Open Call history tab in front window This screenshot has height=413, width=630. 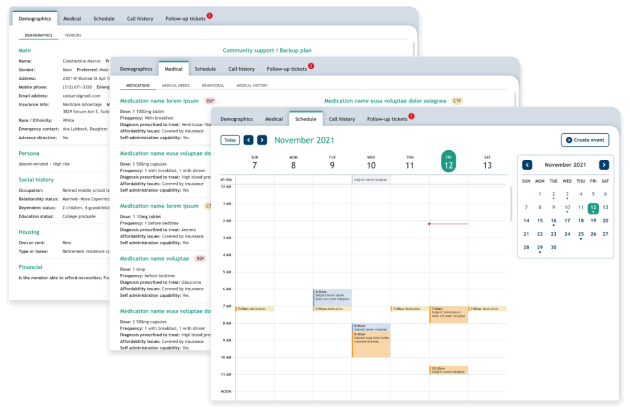click(342, 119)
